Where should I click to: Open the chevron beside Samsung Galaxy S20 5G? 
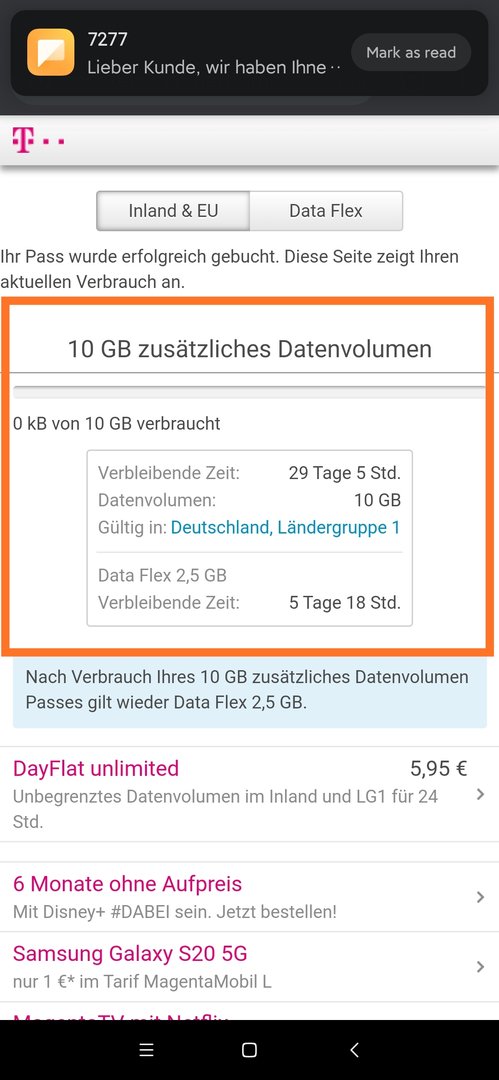(480, 967)
